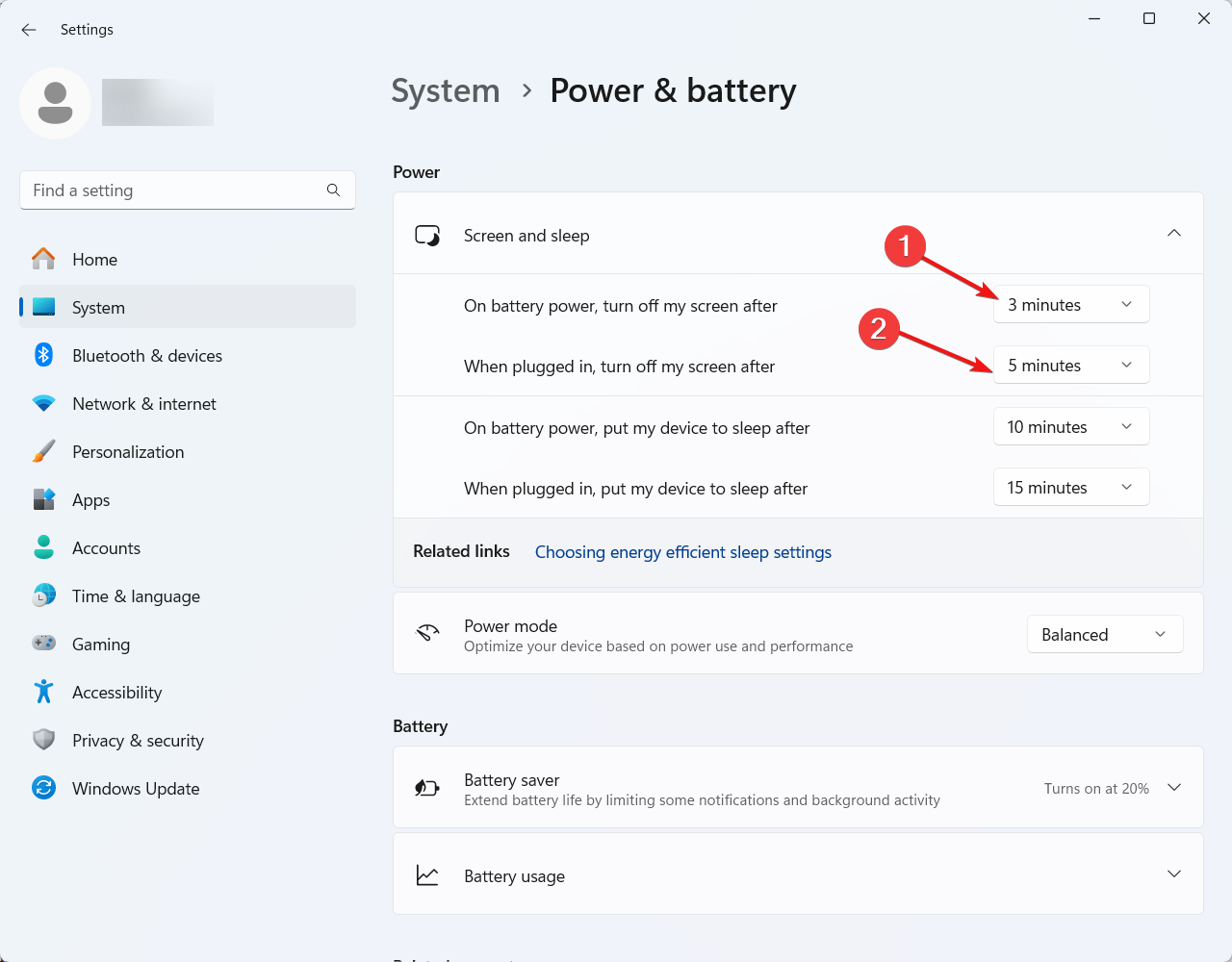This screenshot has width=1232, height=962.
Task: Click the Accessibility figure icon
Action: coord(43,692)
